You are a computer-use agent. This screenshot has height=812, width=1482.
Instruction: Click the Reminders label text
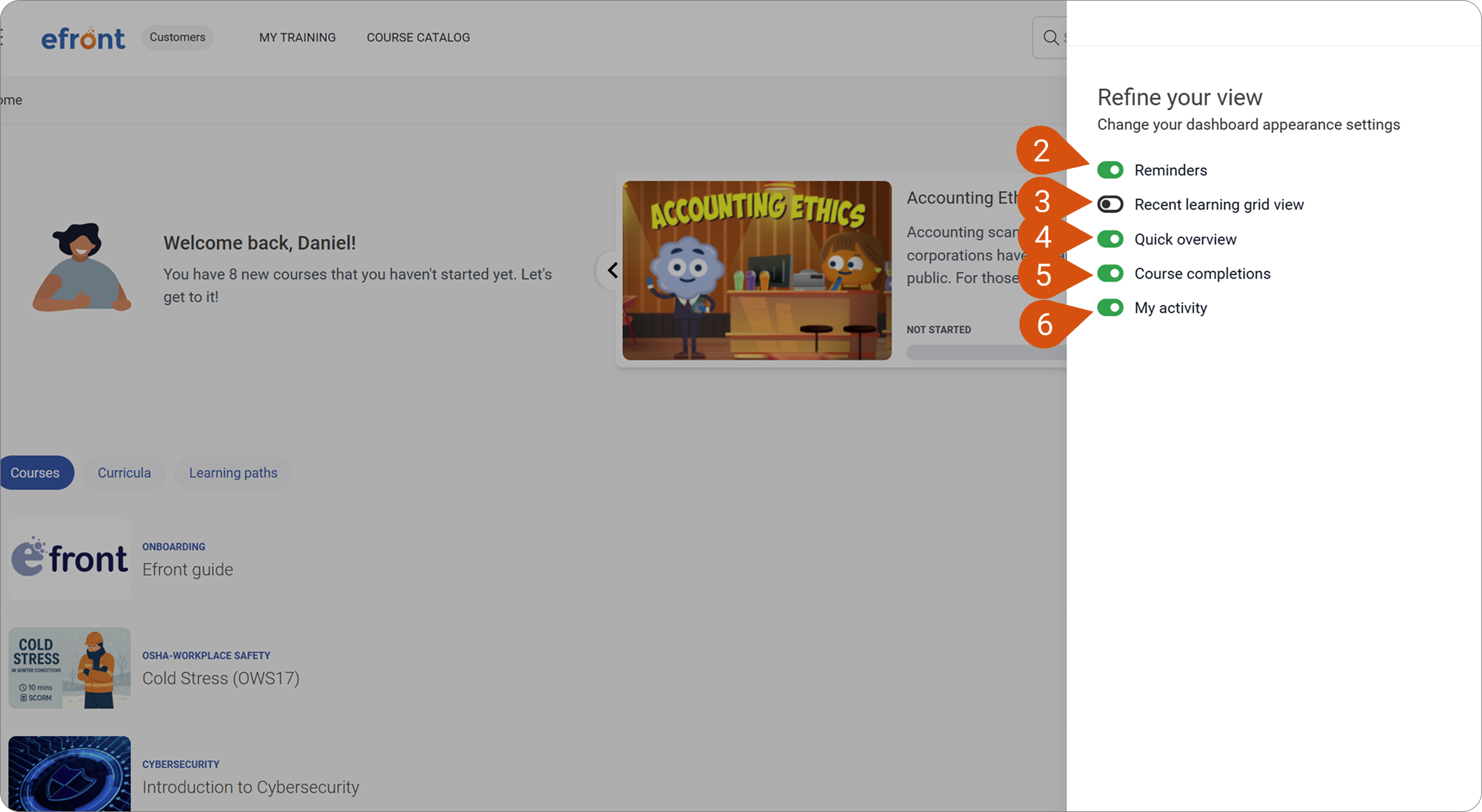1170,171
